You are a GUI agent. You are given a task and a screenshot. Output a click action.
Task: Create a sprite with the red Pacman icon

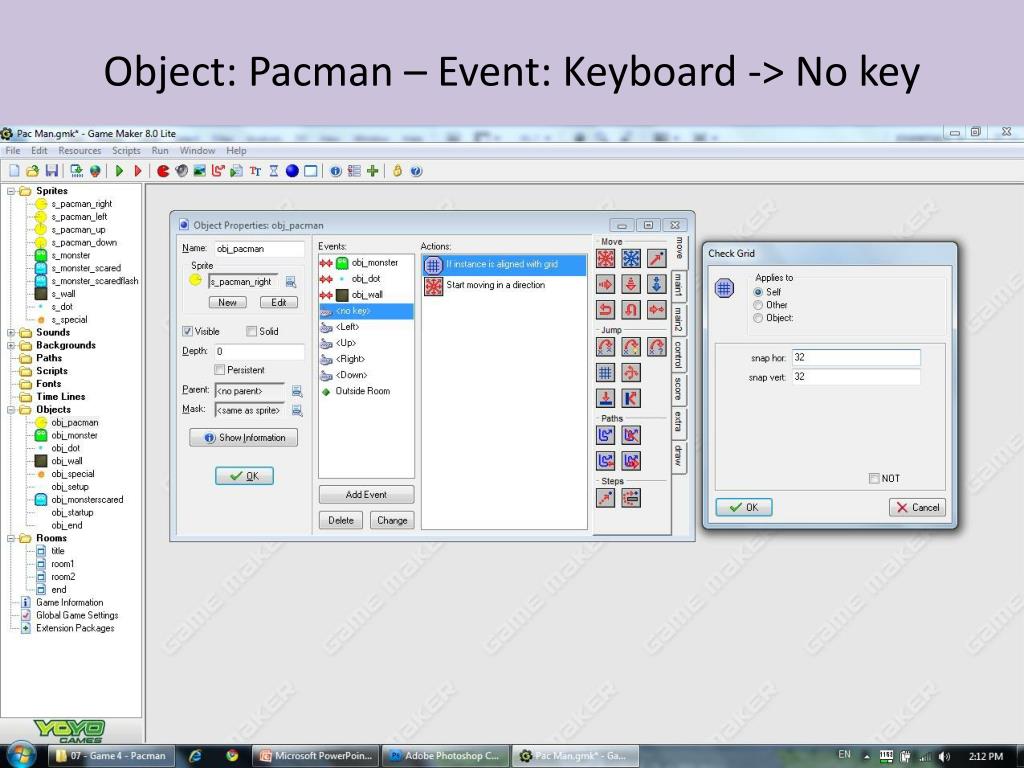(163, 171)
